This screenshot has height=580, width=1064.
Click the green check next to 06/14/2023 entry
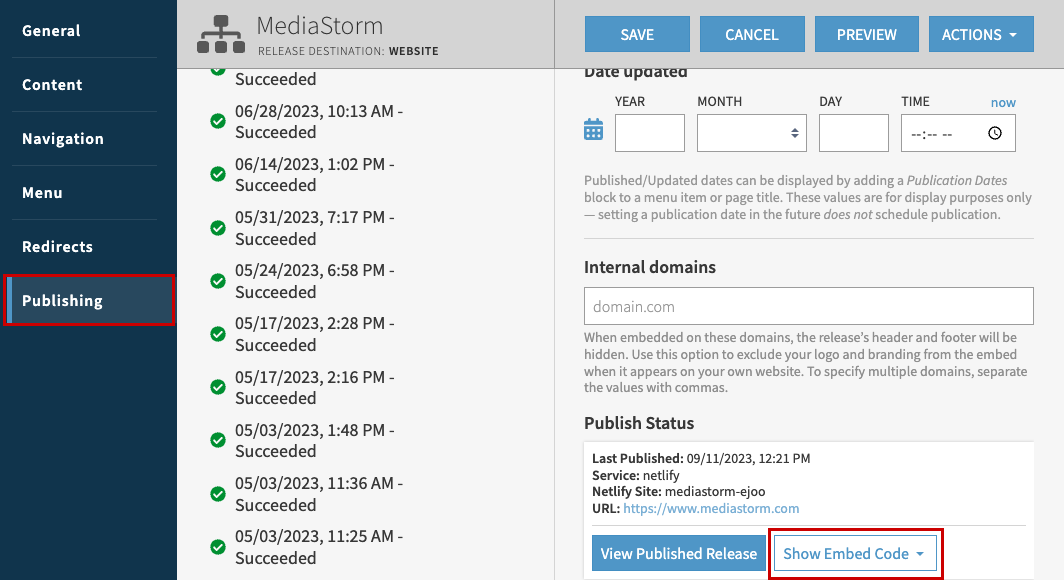pyautogui.click(x=218, y=174)
